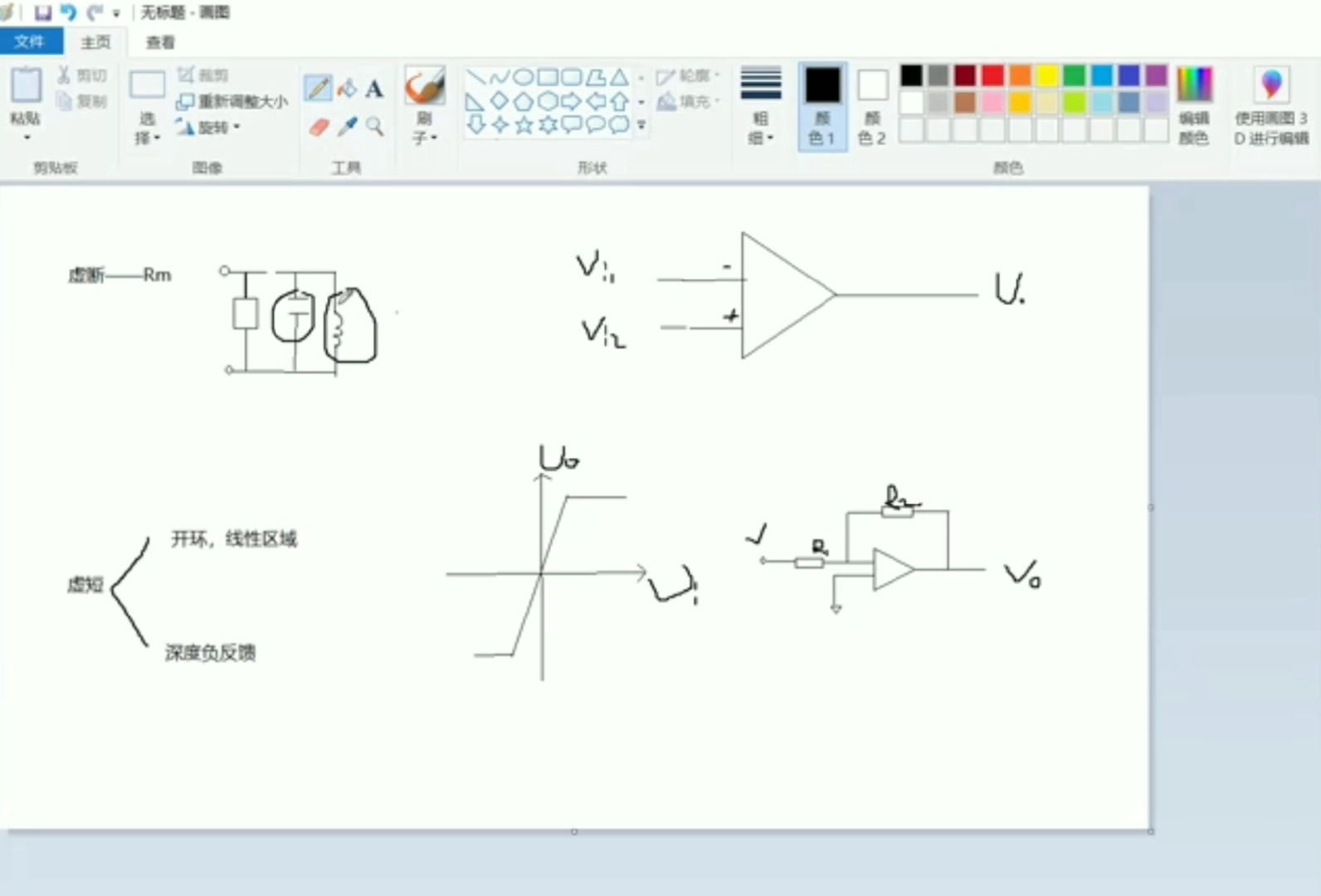The width and height of the screenshot is (1321, 896).
Task: Click 重新调整大小 (Resize) button
Action: [x=232, y=101]
